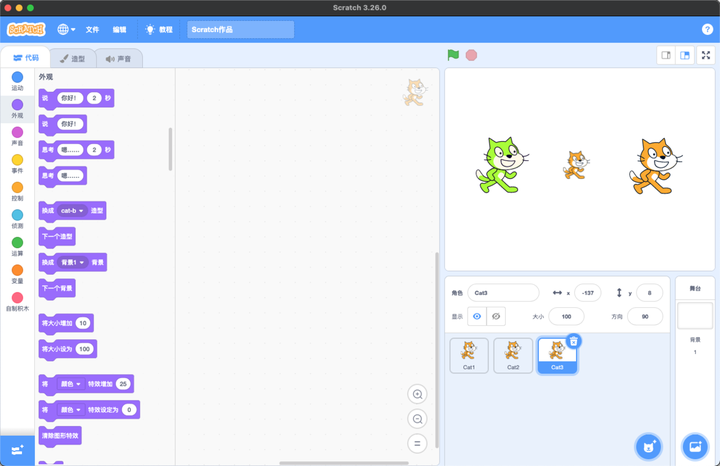720x466 pixels.
Task: Click the green flag to run the project
Action: pyautogui.click(x=453, y=55)
